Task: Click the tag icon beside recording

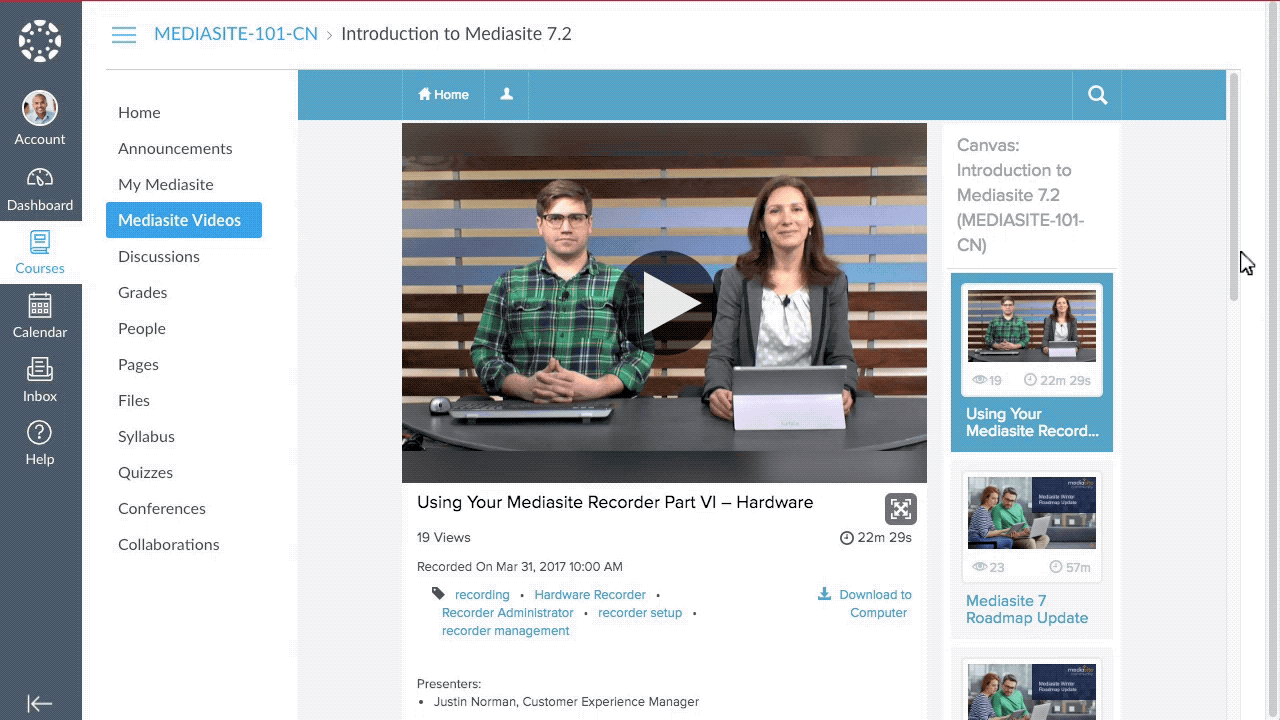Action: point(438,593)
